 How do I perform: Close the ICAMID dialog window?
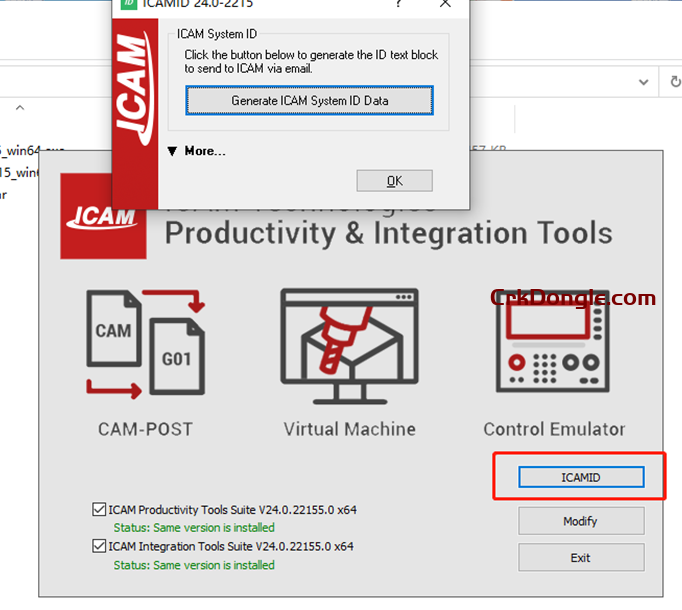[445, 4]
